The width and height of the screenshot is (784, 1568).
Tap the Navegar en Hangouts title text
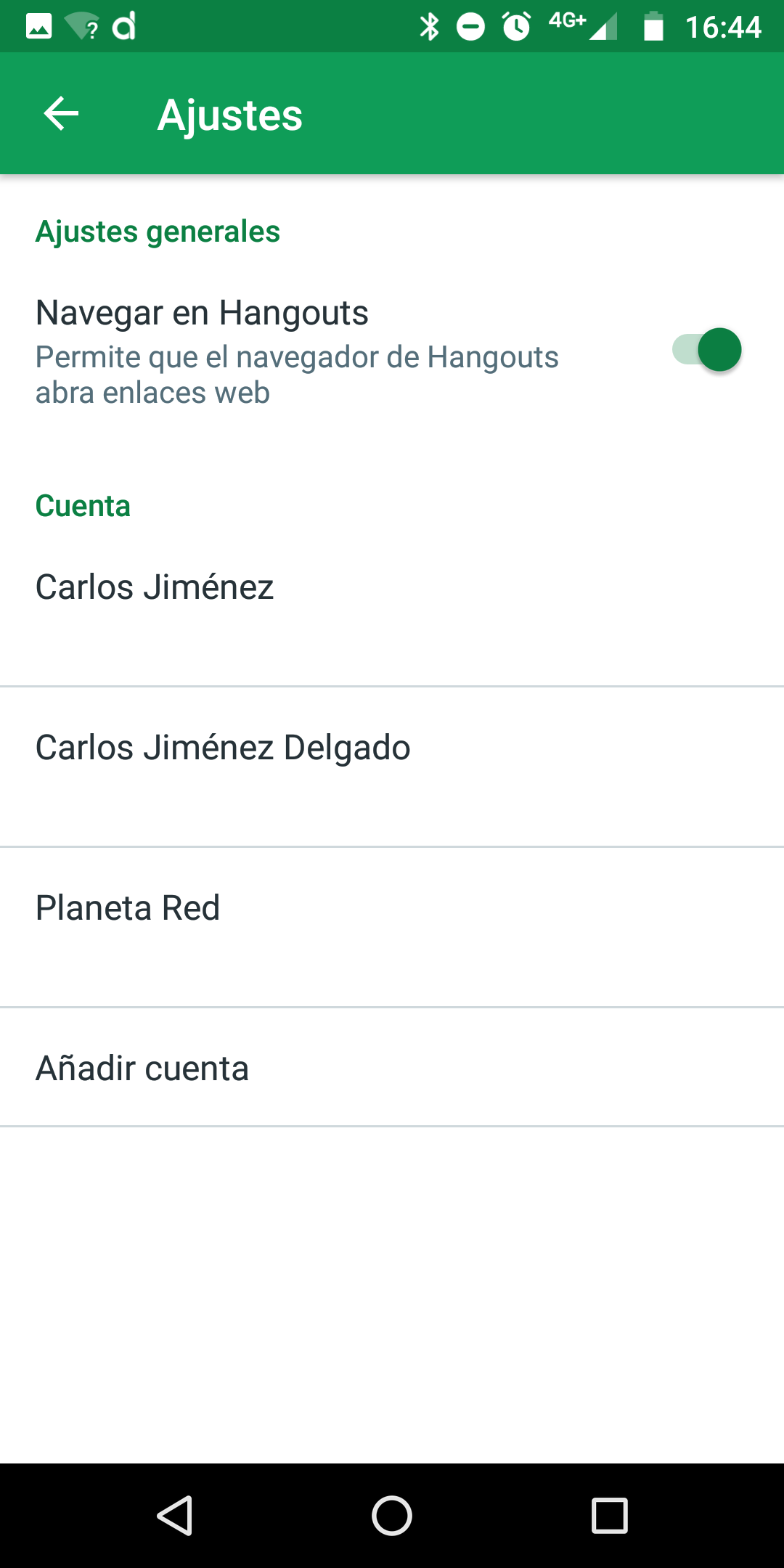tap(202, 313)
